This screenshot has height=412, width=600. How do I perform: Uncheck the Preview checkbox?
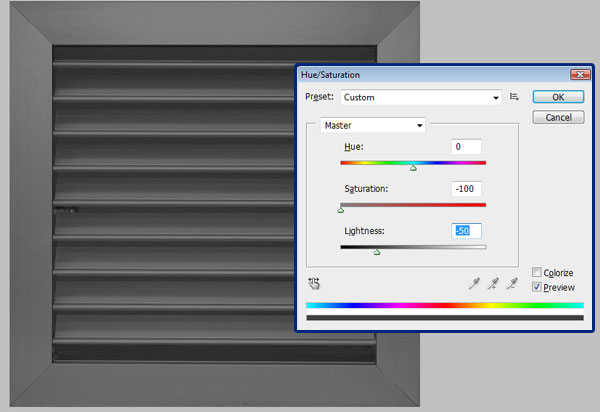(x=537, y=287)
